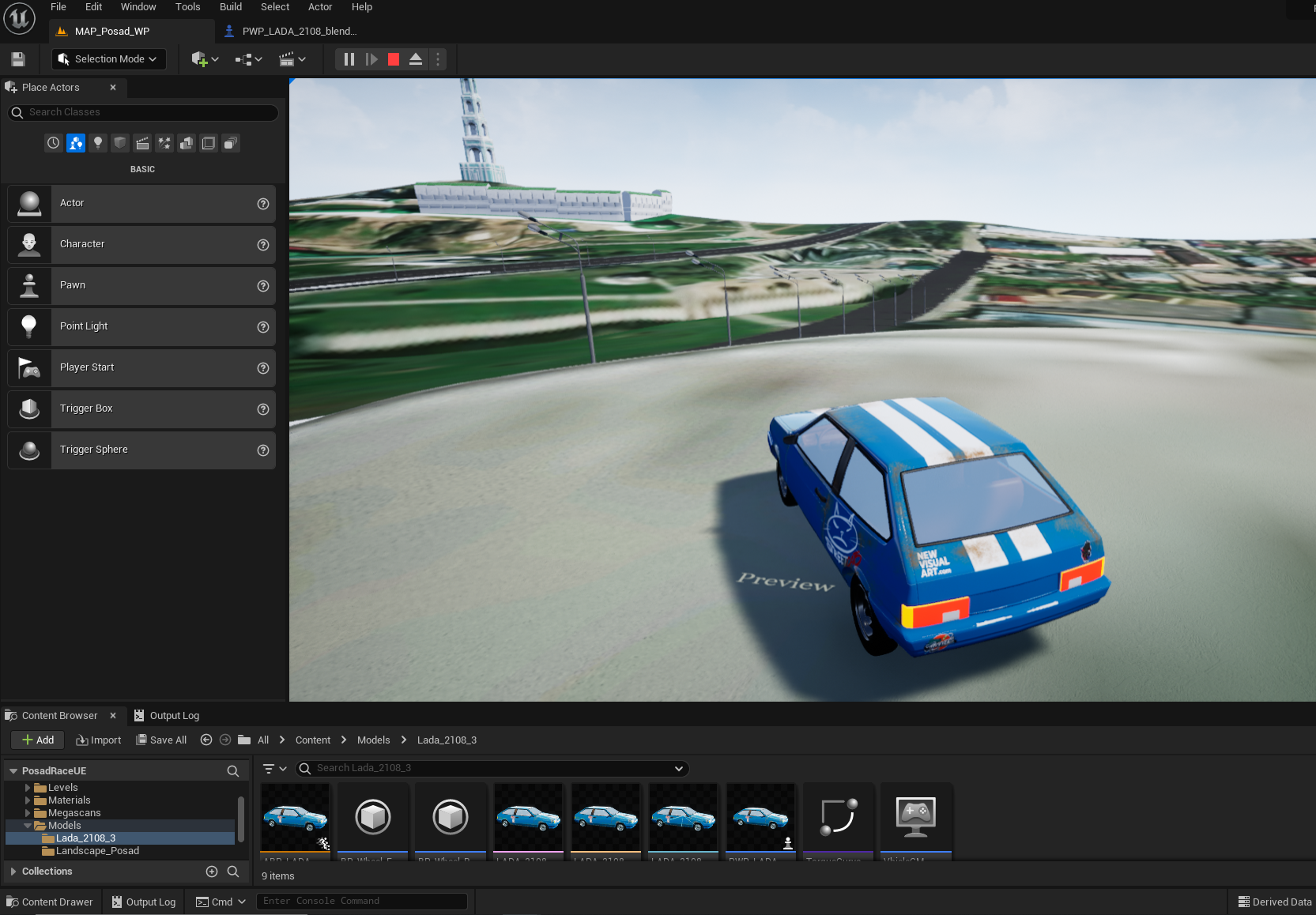Open help for the Character class
Image resolution: width=1316 pixels, height=915 pixels.
pyautogui.click(x=263, y=245)
